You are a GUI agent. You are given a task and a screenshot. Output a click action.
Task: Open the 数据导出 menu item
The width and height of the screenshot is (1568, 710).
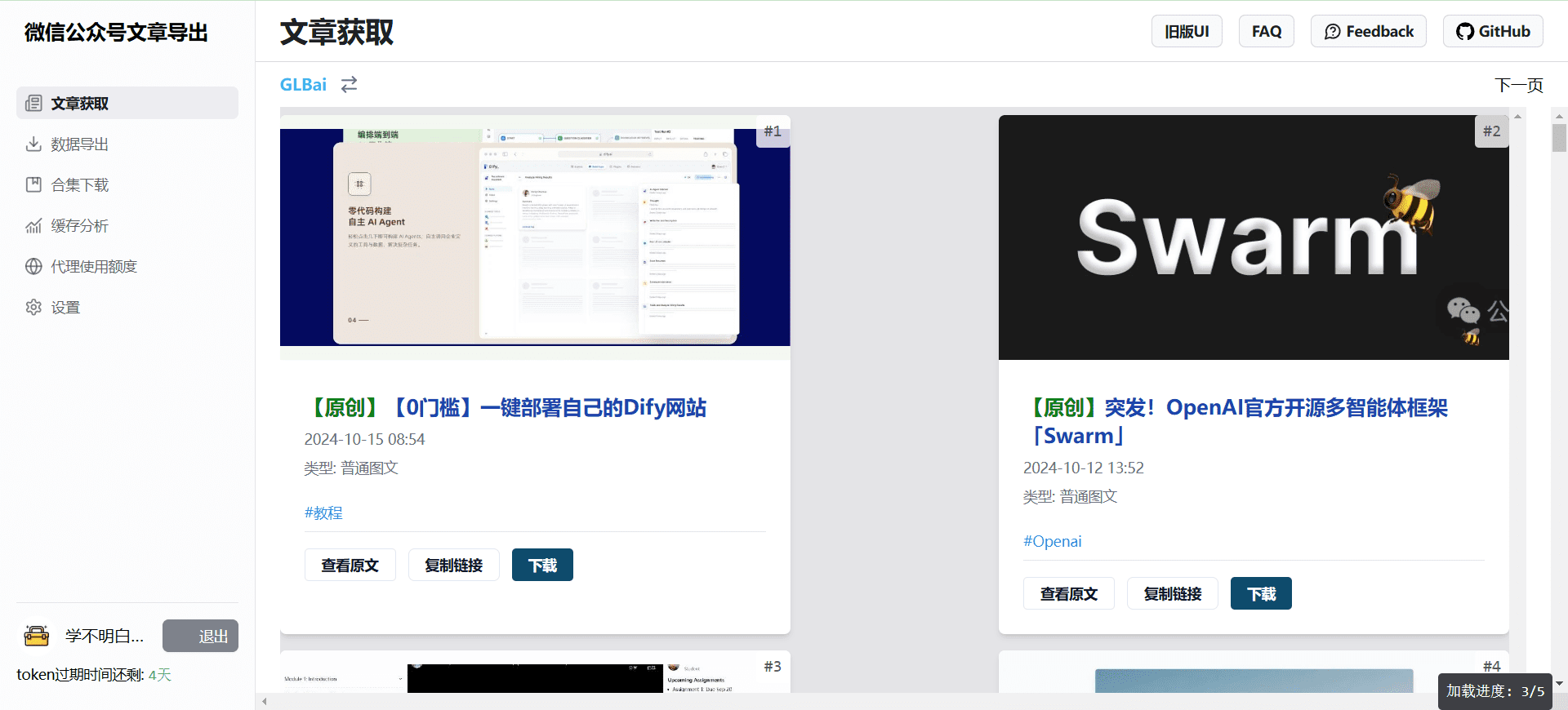(x=127, y=144)
